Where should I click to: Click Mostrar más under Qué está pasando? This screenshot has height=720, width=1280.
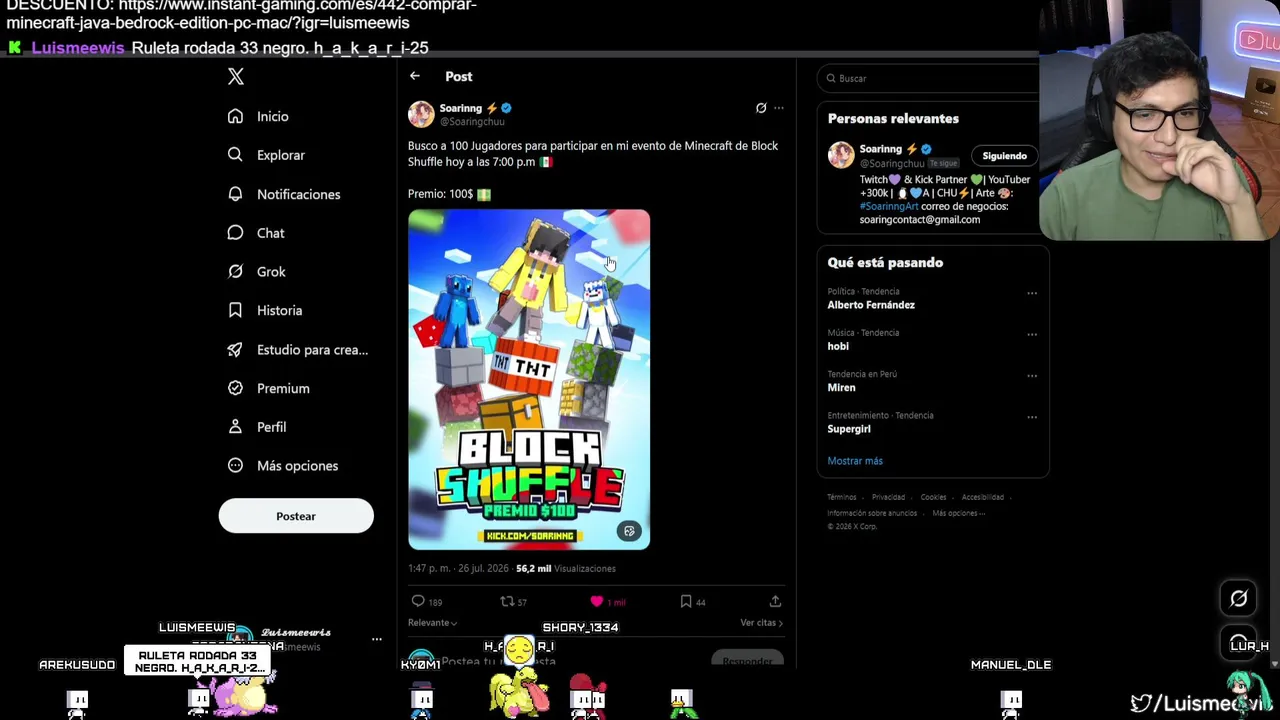click(x=855, y=461)
